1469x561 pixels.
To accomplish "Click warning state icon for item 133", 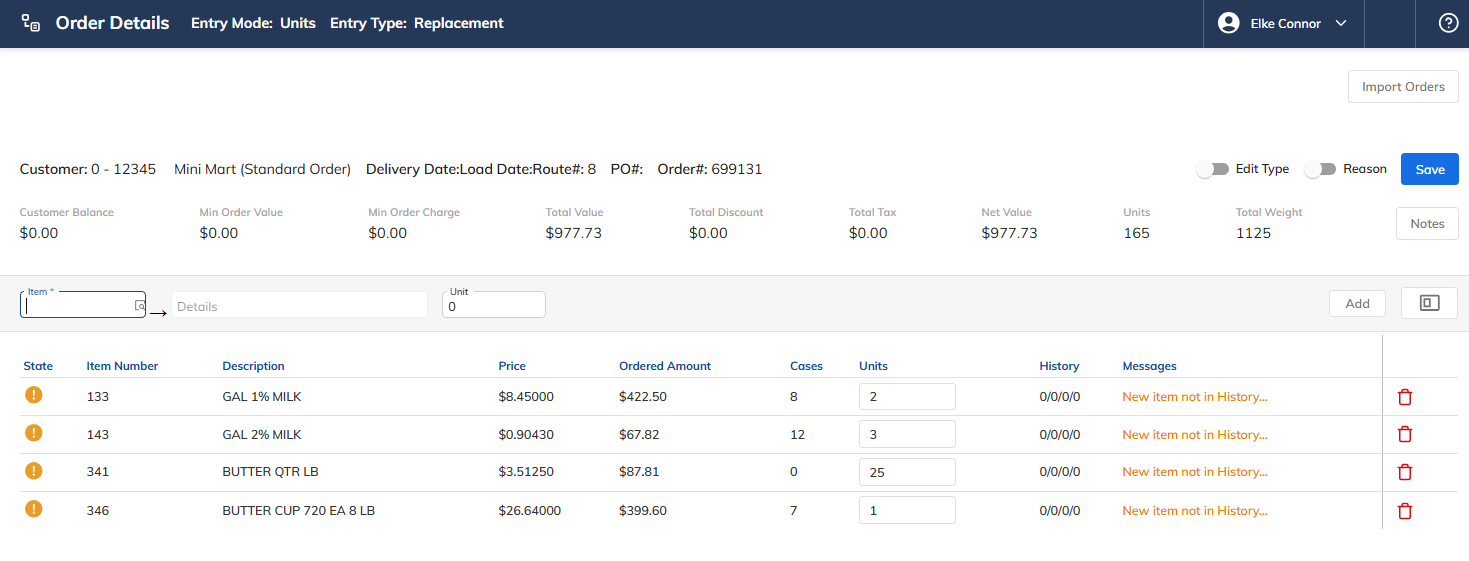I will coord(33,395).
